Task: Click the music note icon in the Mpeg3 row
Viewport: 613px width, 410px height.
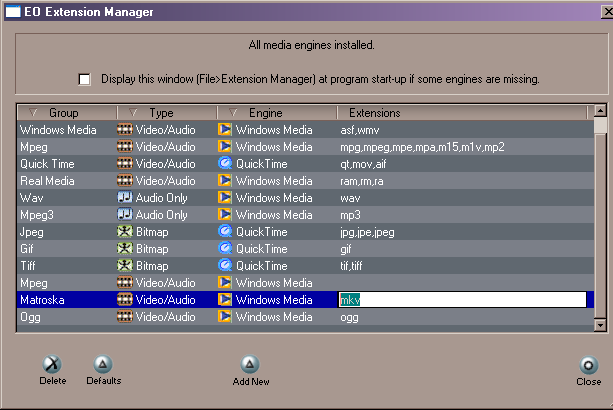Action: (125, 215)
